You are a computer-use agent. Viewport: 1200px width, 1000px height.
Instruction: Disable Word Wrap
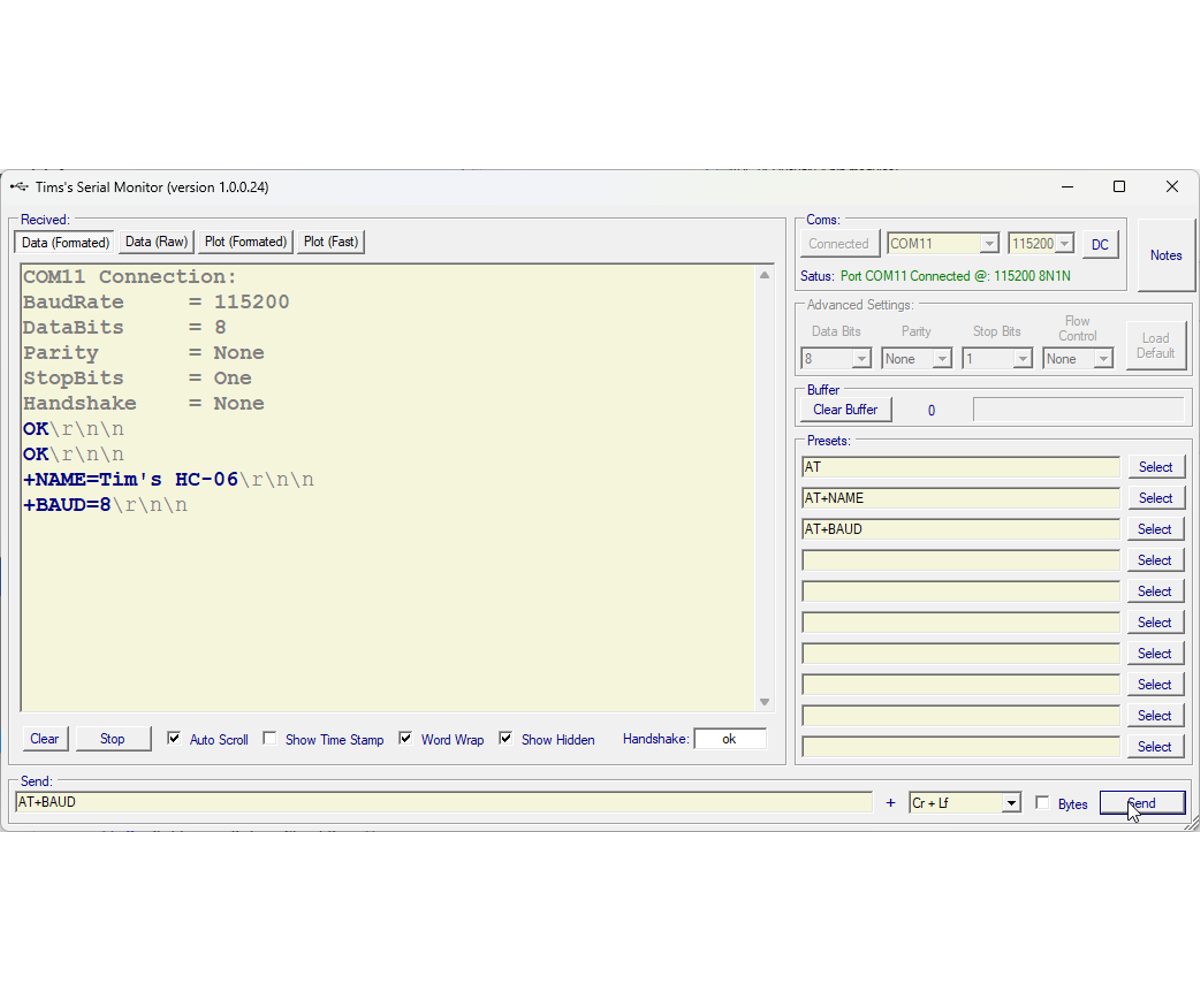(405, 737)
